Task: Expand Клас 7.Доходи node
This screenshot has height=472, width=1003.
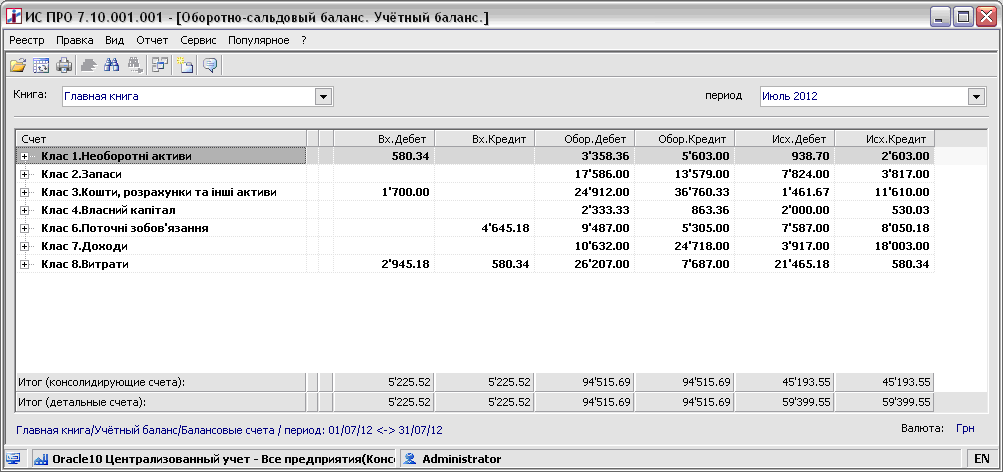Action: click(25, 246)
